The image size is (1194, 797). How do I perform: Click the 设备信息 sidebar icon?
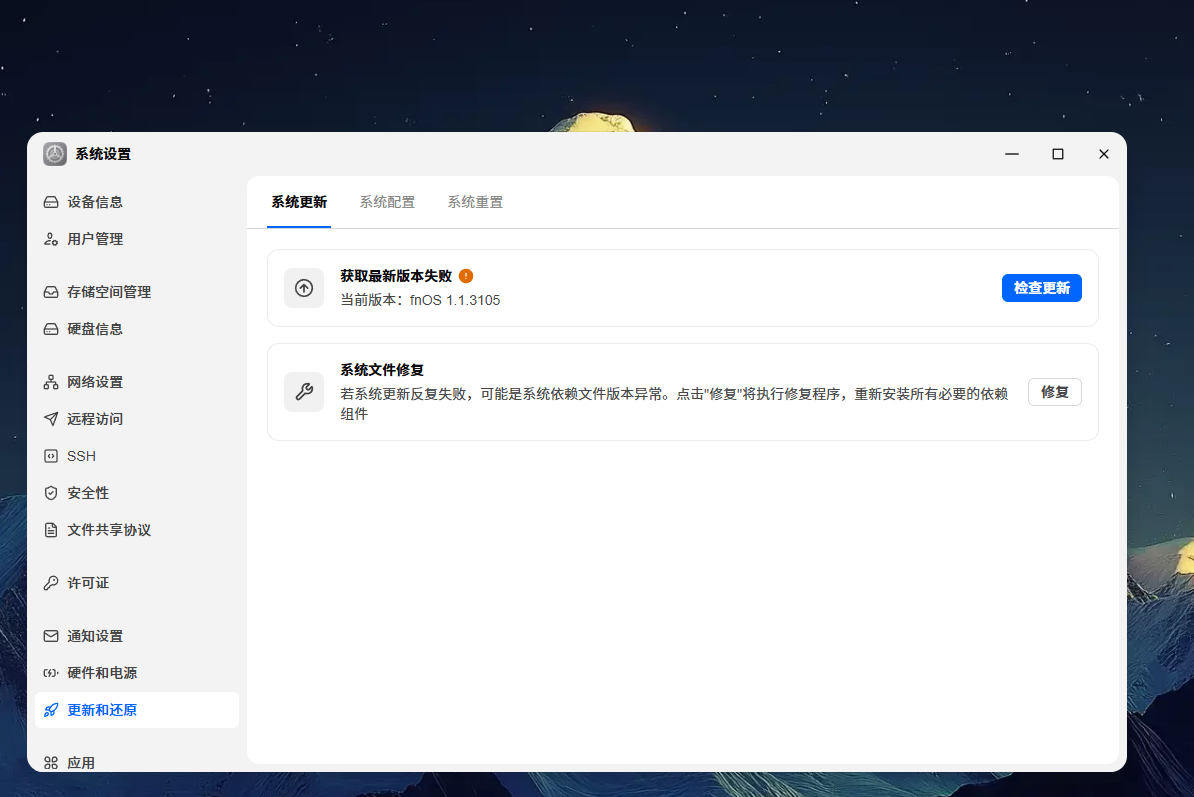pyautogui.click(x=51, y=202)
